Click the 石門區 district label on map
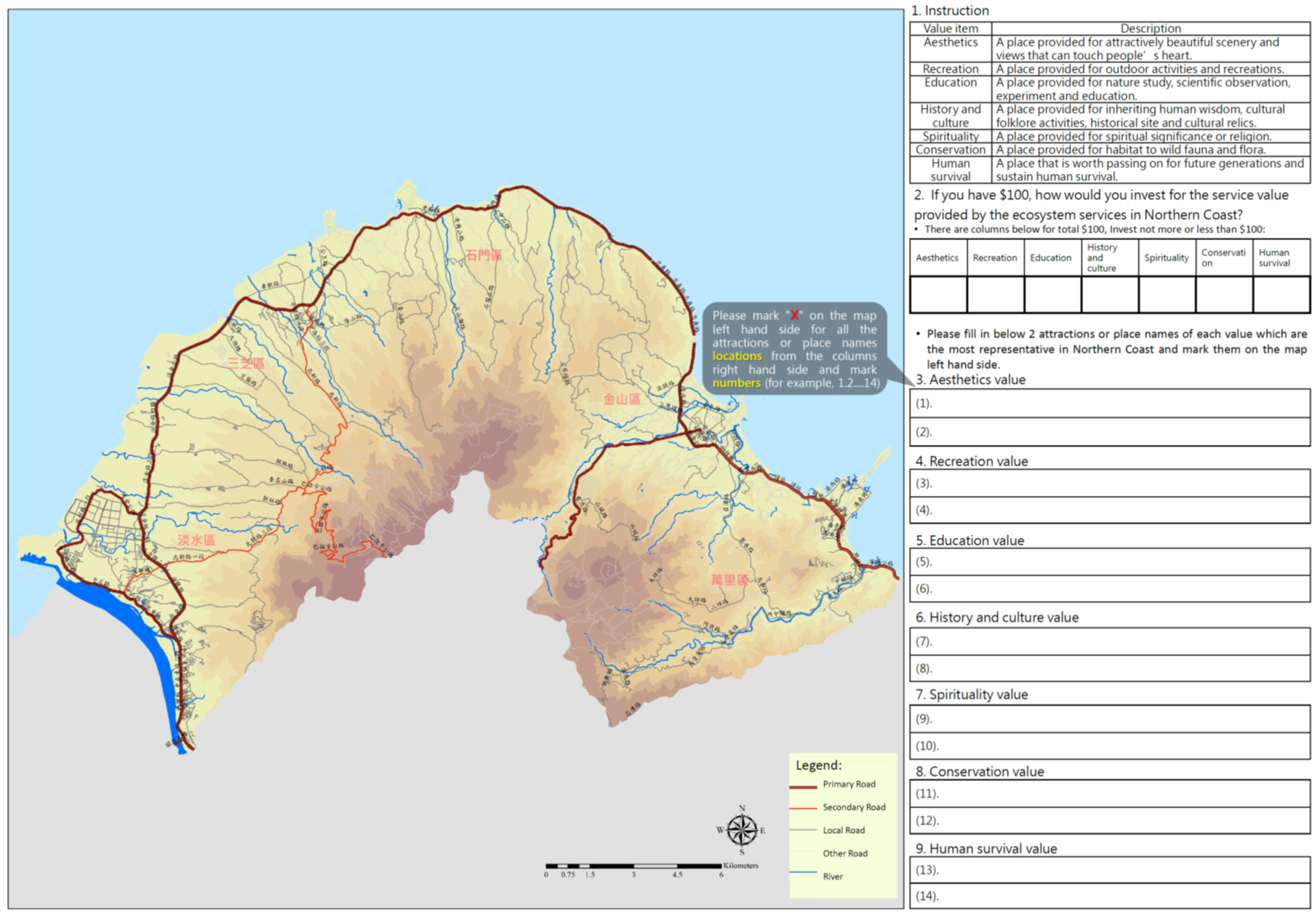 click(483, 255)
